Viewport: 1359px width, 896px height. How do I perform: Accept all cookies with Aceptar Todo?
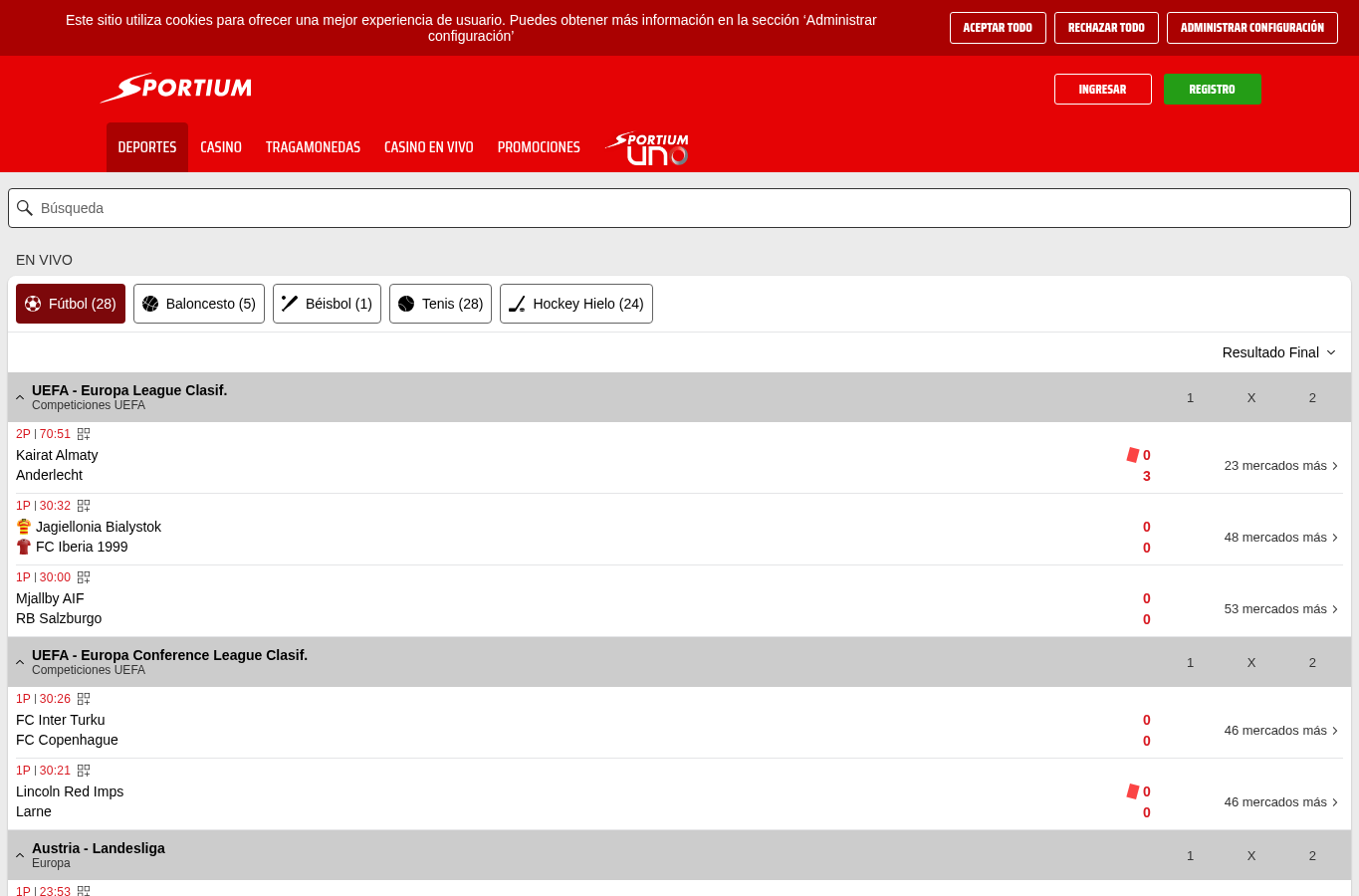tap(998, 28)
